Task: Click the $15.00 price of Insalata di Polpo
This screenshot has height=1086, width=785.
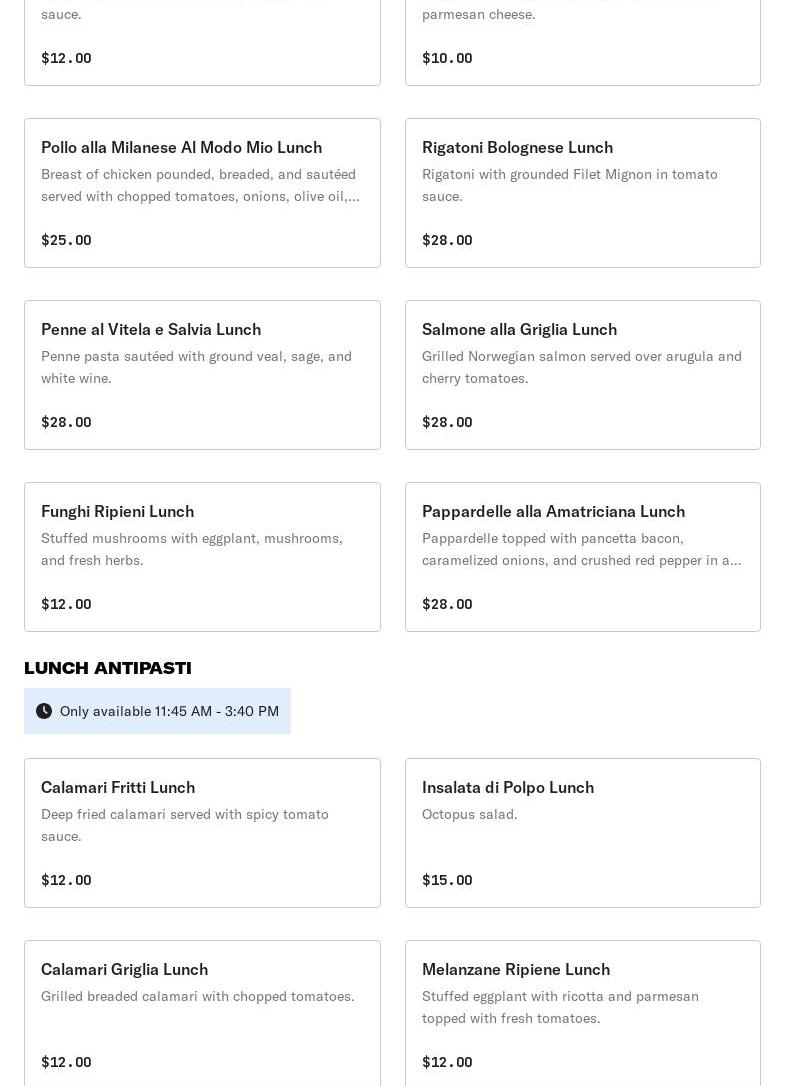Action: click(x=447, y=880)
